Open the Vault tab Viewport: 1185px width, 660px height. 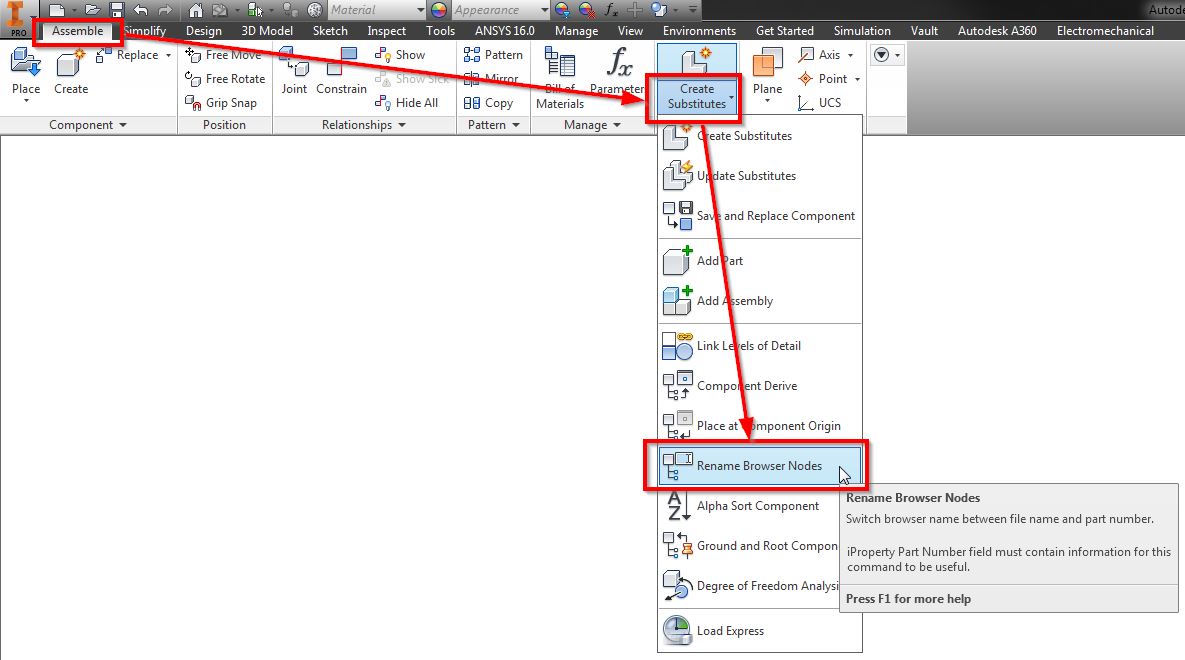[x=924, y=31]
